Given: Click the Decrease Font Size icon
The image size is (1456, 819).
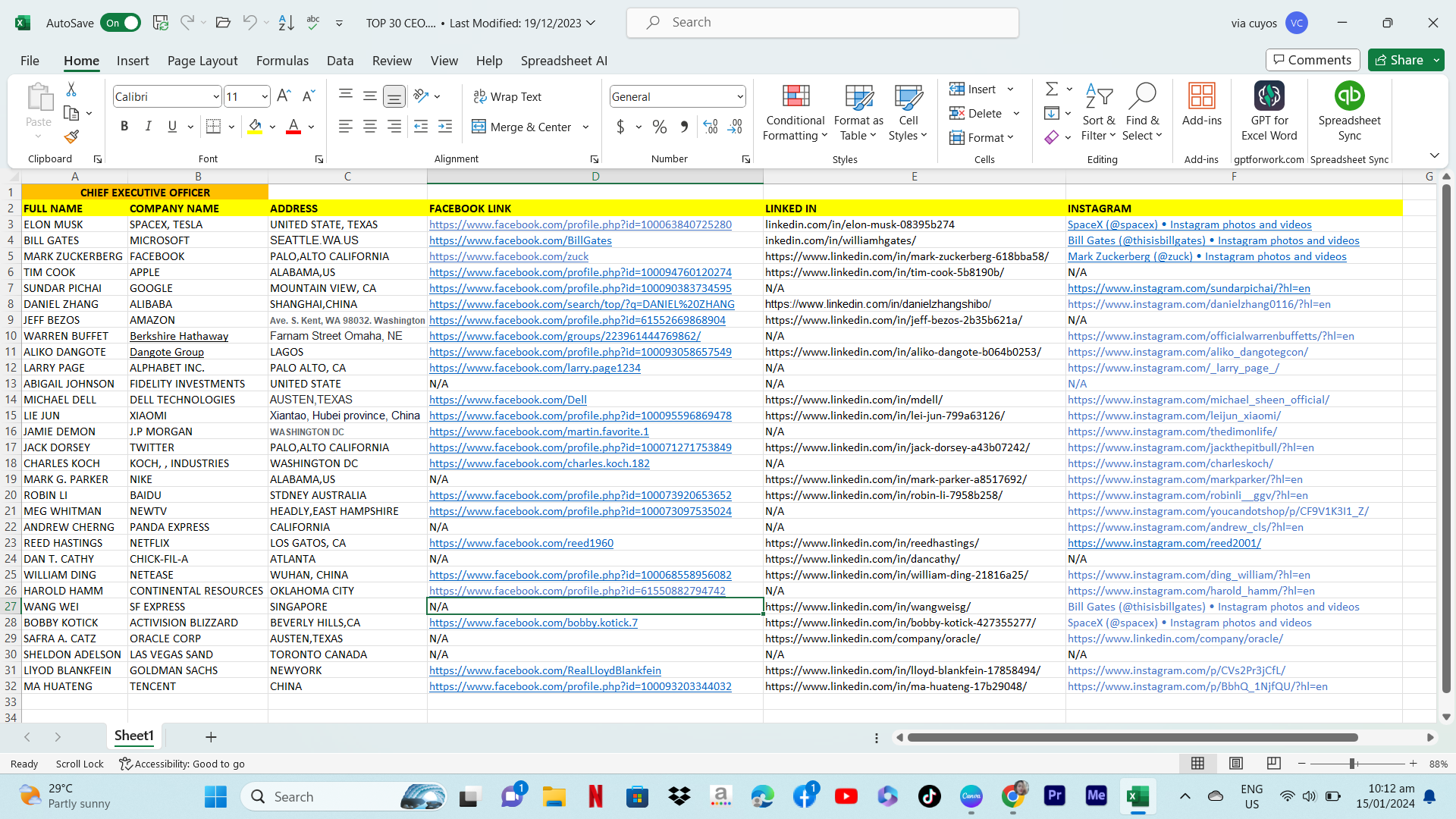Looking at the screenshot, I should click(x=308, y=96).
